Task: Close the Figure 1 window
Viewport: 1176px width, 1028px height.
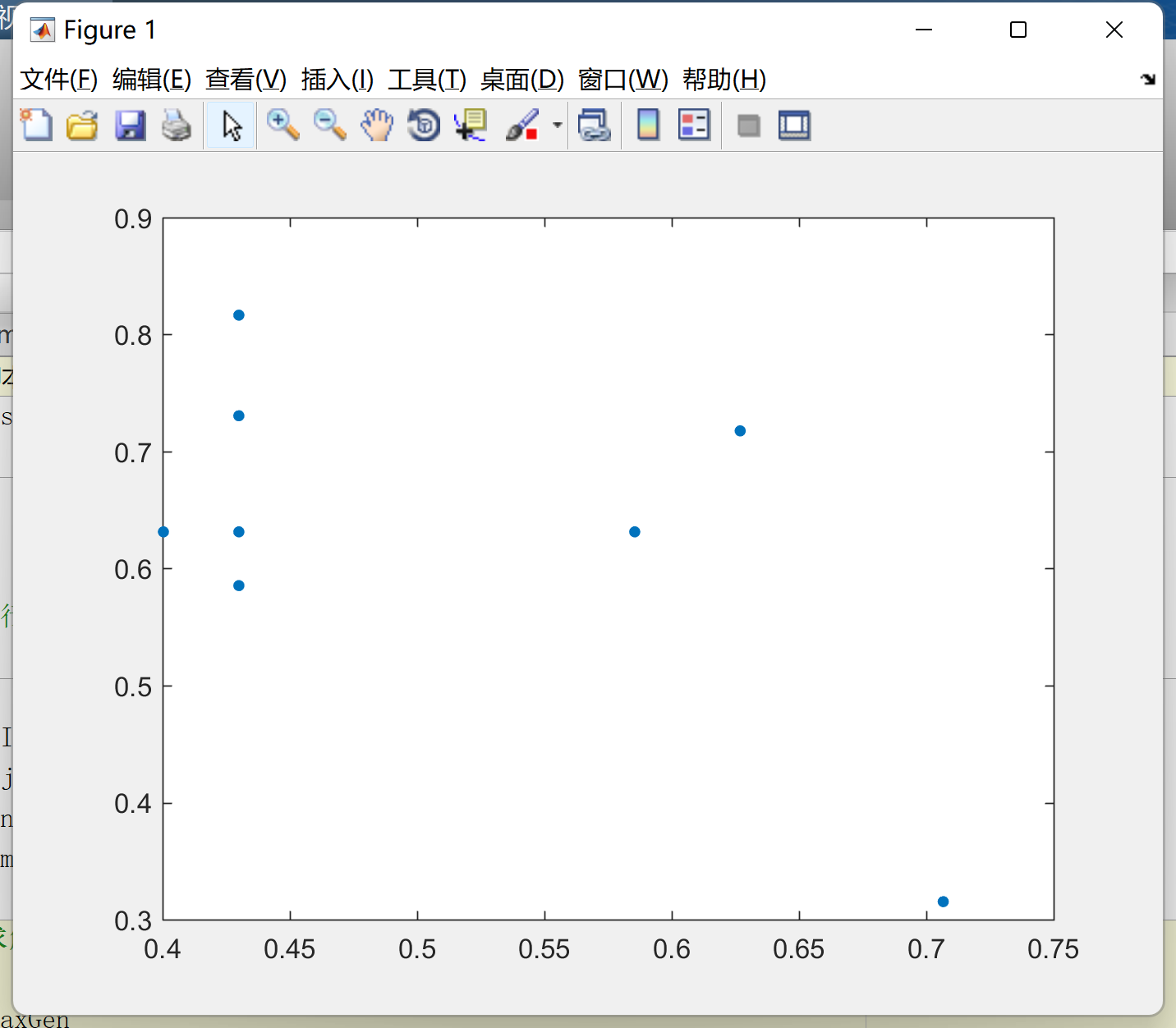Action: point(1114,30)
